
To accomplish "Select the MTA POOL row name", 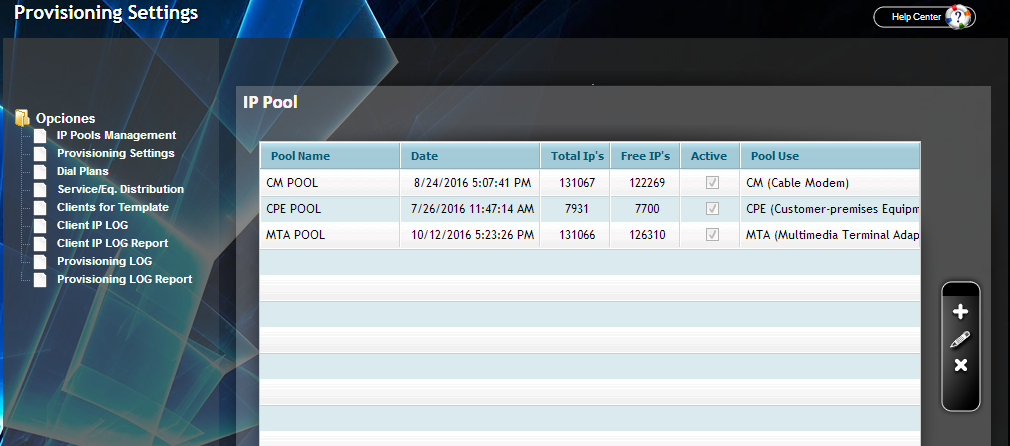I will (x=295, y=235).
